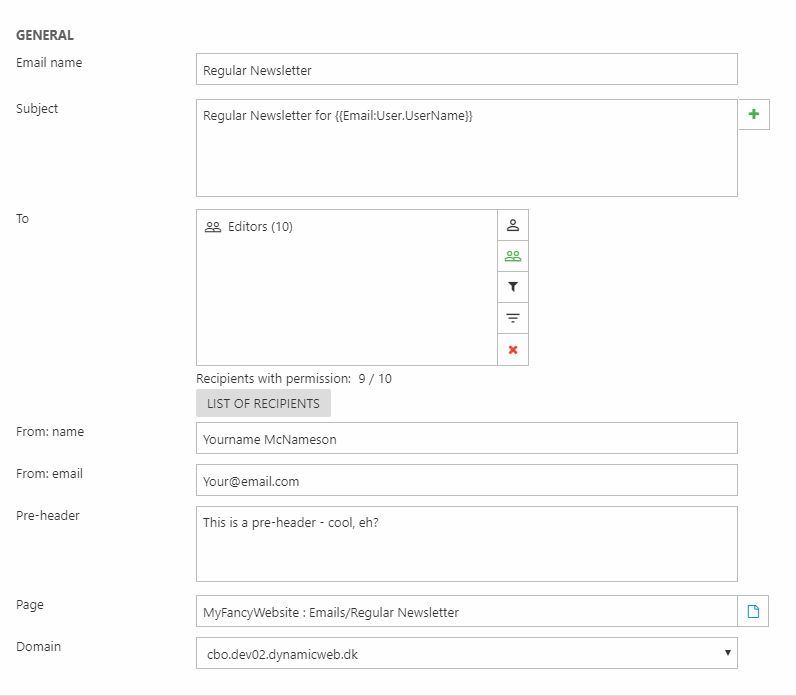Click the Page path field
This screenshot has width=796, height=696.
pyautogui.click(x=467, y=611)
